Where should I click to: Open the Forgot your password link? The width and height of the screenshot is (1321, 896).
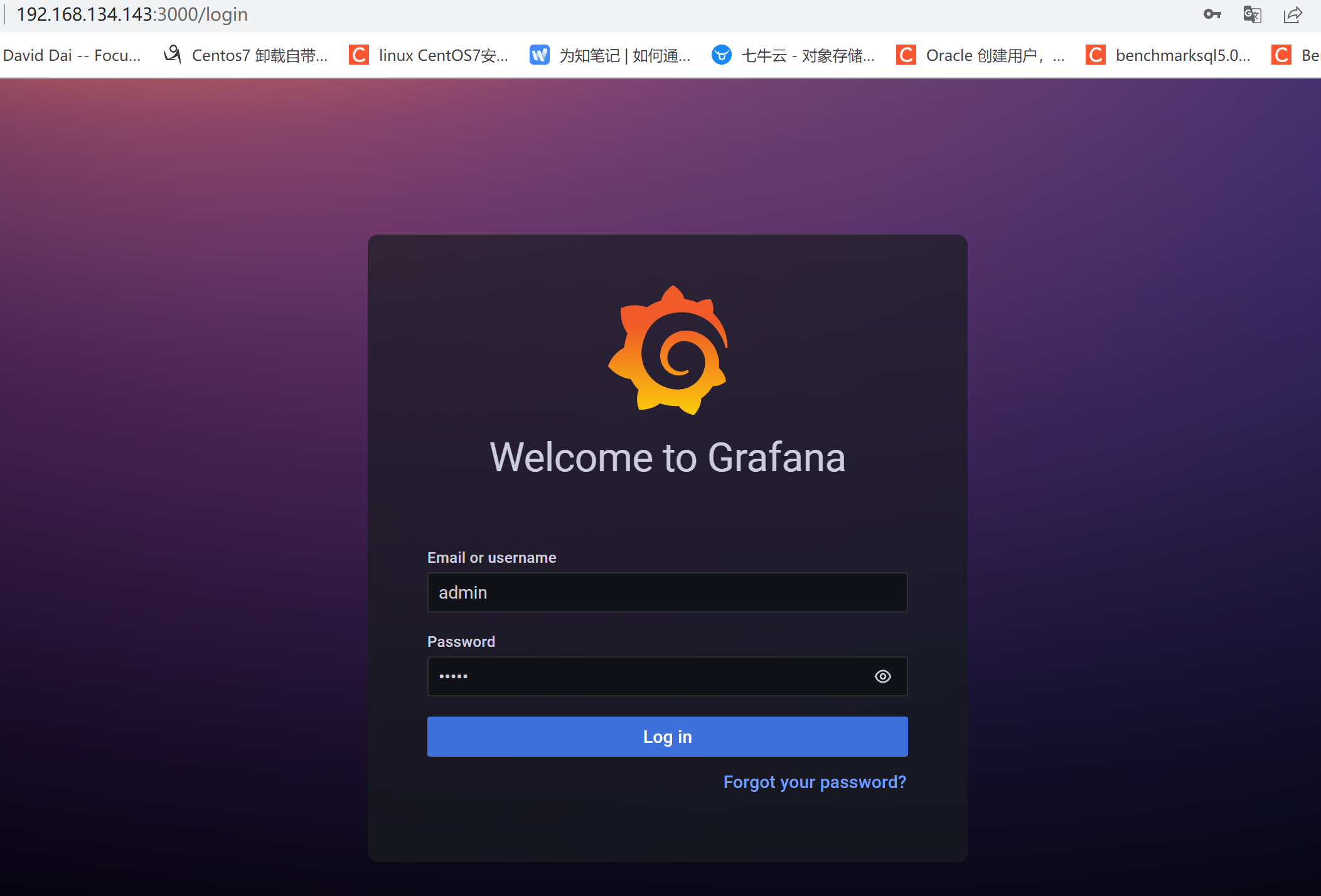pyautogui.click(x=815, y=782)
